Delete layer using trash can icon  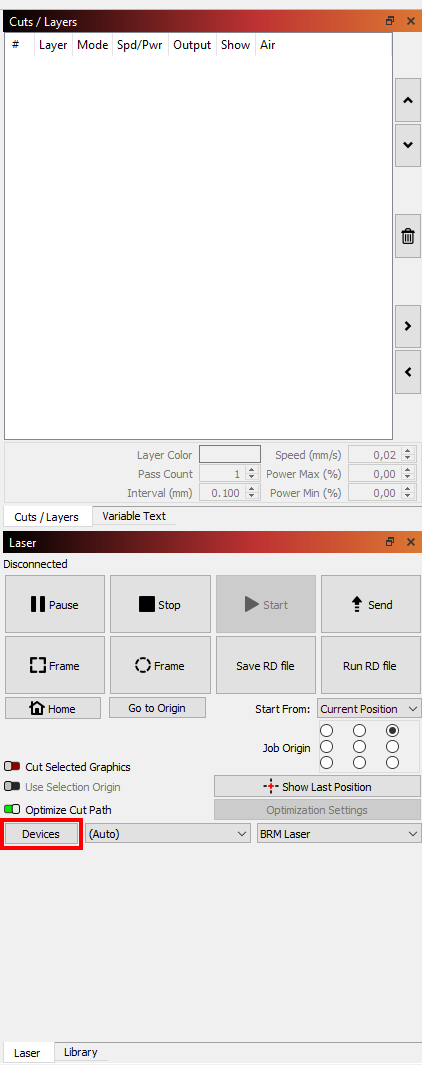(408, 236)
